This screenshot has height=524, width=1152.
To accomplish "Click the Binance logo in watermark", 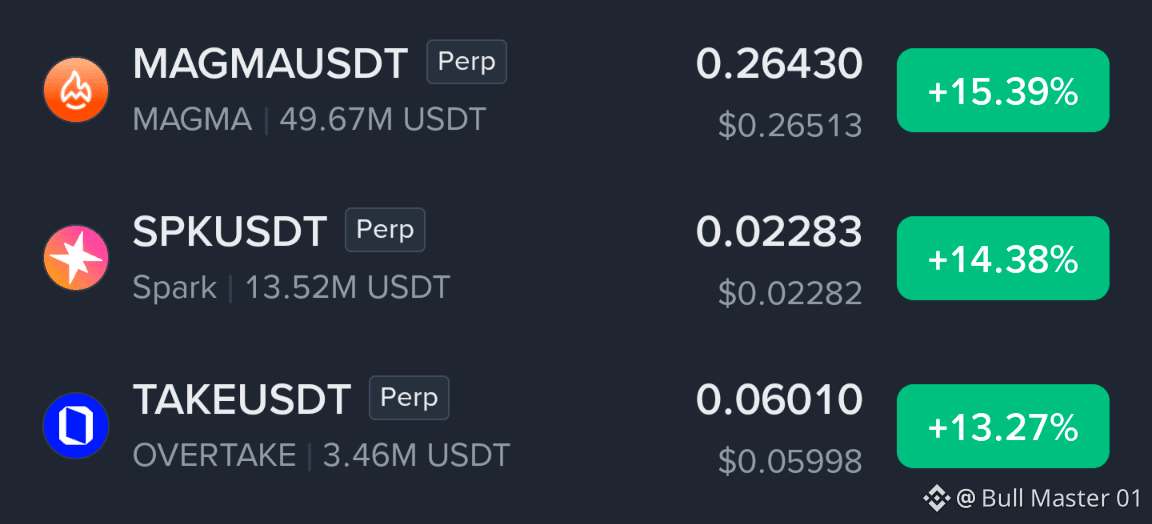I will 936,498.
